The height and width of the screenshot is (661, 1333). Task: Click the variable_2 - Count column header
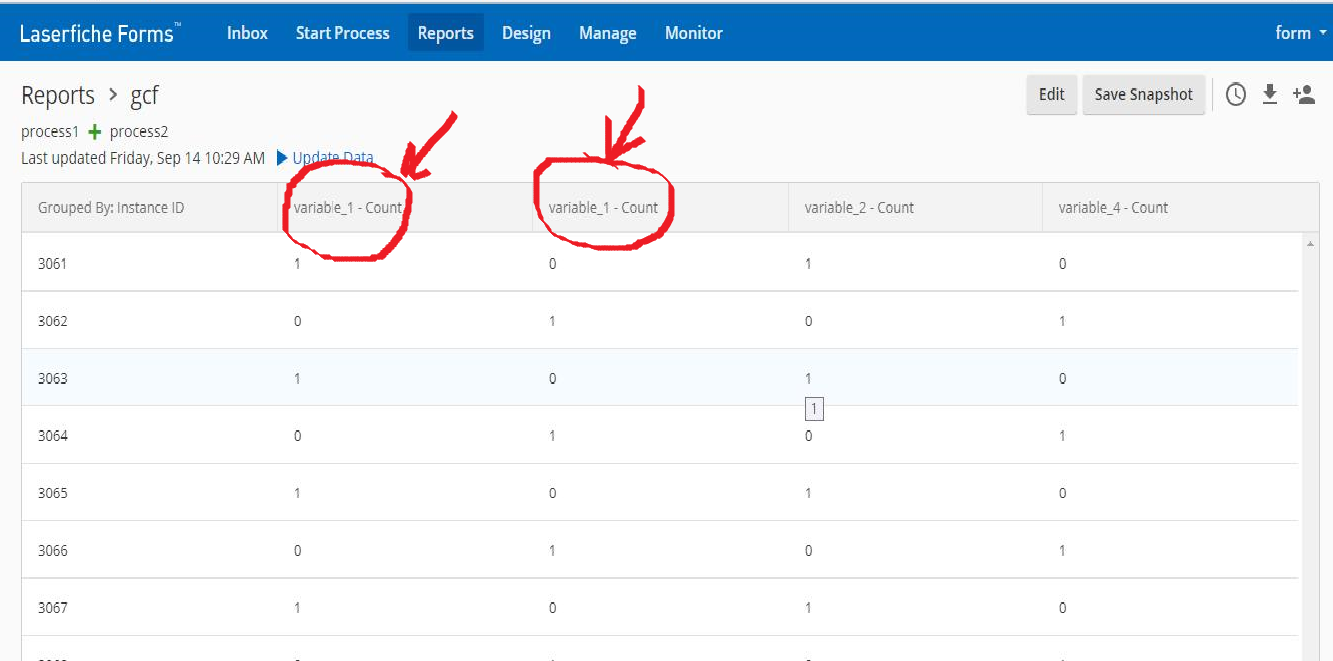859,208
